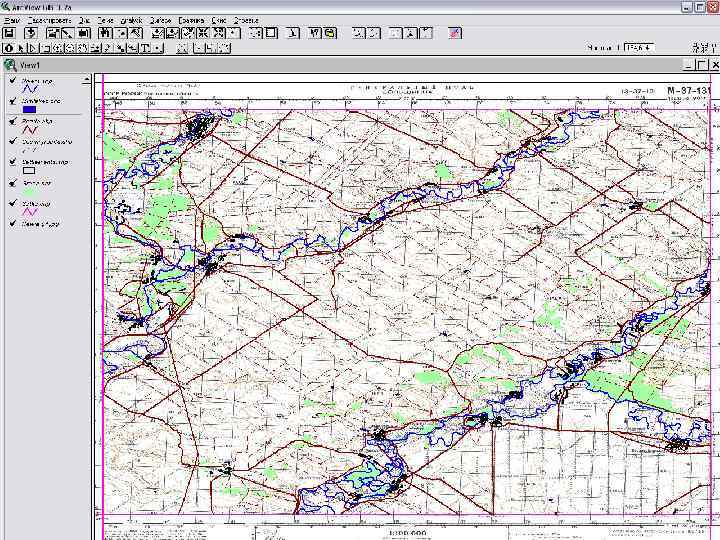Select the Select Feature tool
This screenshot has height=540, width=720.
coord(45,48)
